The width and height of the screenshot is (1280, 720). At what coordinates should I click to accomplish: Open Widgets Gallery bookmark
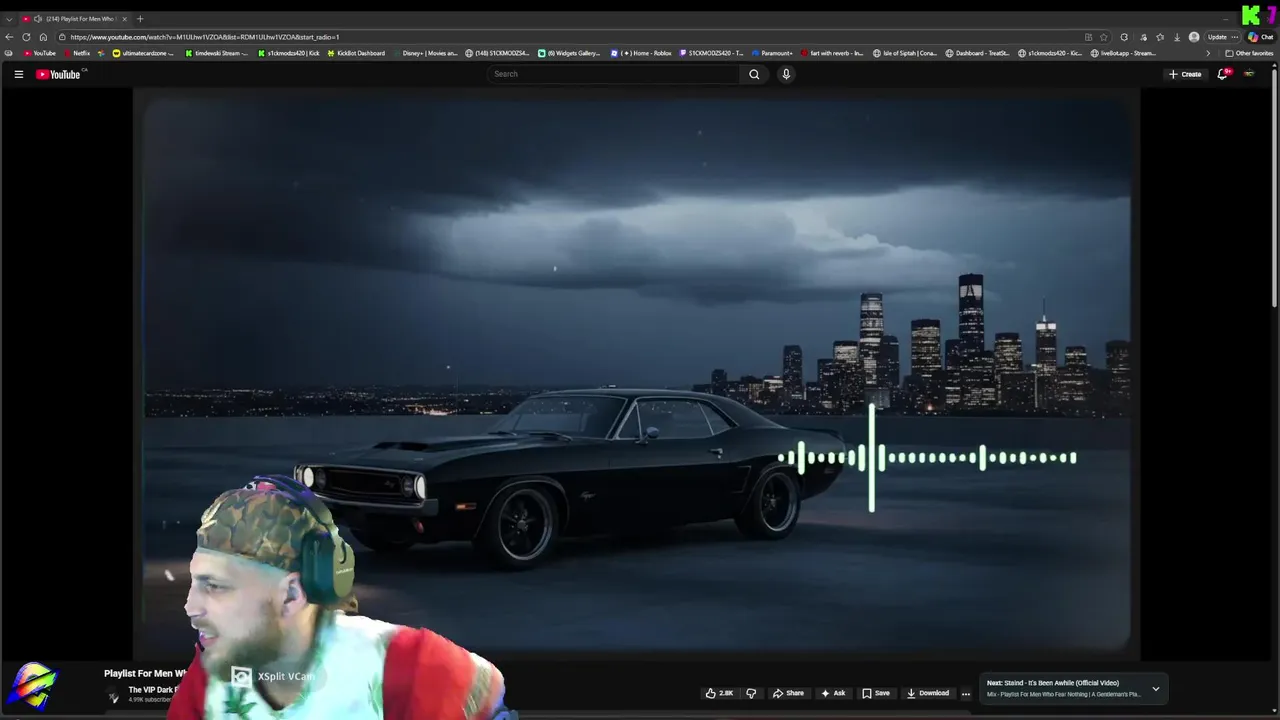click(x=569, y=53)
